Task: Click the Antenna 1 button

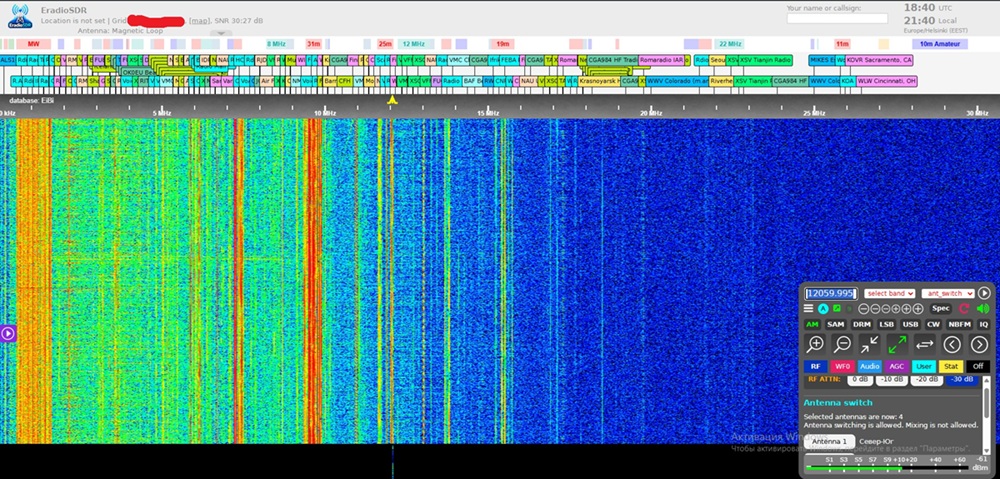Action: click(x=829, y=441)
